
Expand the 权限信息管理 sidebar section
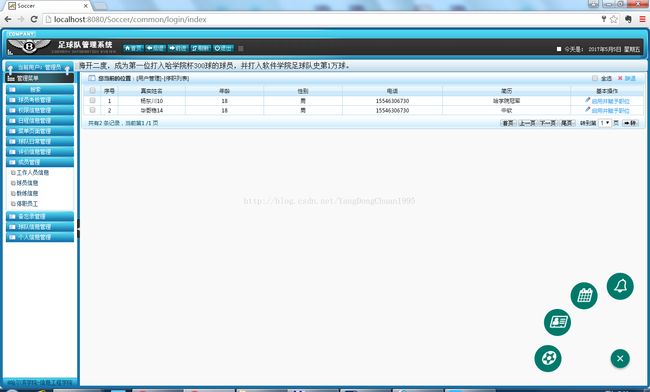click(x=40, y=110)
